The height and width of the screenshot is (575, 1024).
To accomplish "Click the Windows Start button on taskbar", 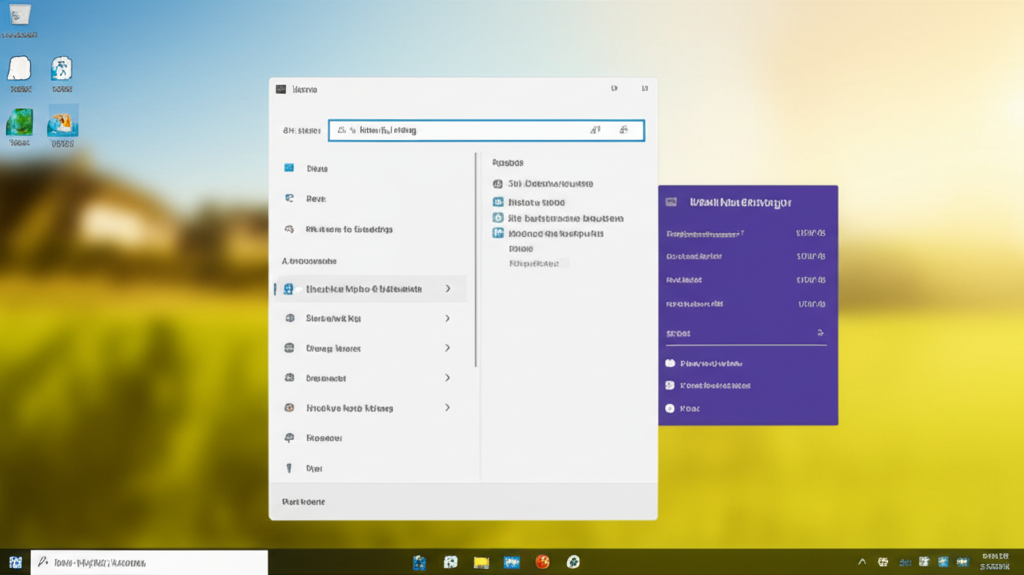I will coord(15,563).
